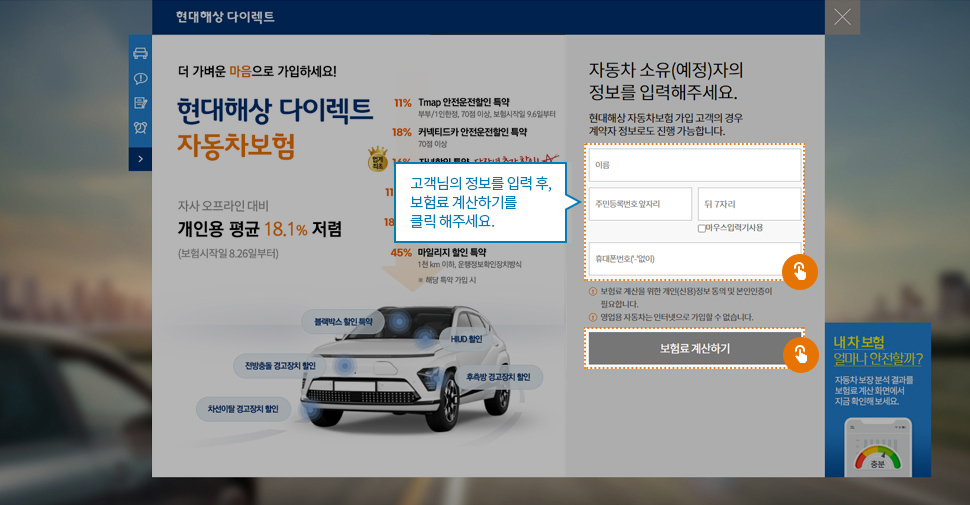The height and width of the screenshot is (505, 970).
Task: Click the Tmap 안전운전할인 특약 text
Action: [464, 102]
